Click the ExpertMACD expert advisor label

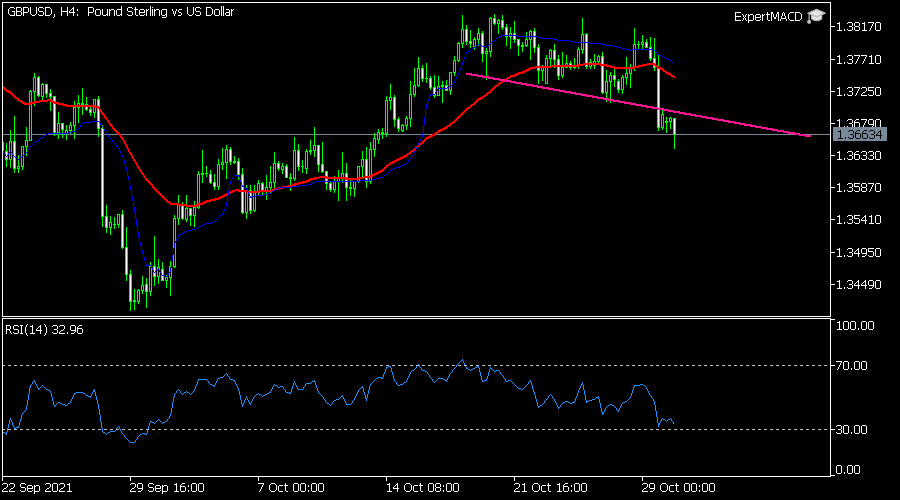point(768,17)
